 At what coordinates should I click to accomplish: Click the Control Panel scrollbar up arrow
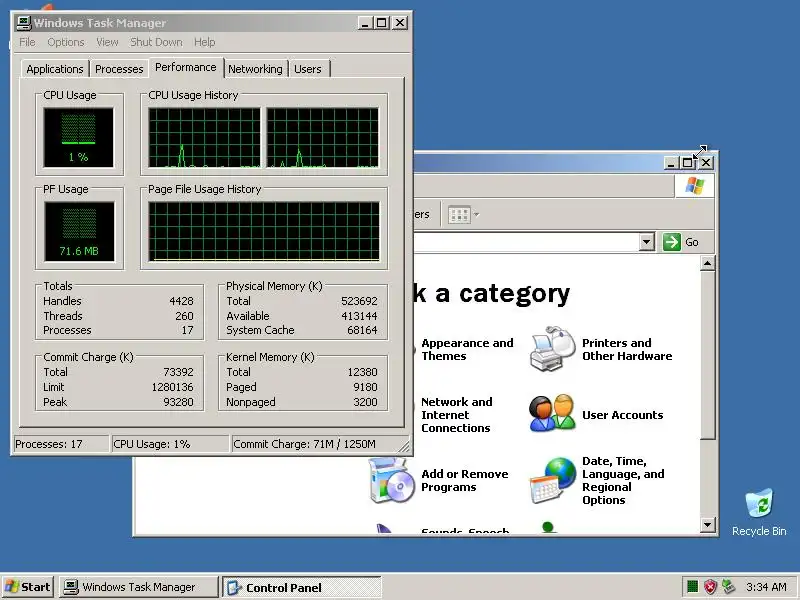click(x=708, y=263)
